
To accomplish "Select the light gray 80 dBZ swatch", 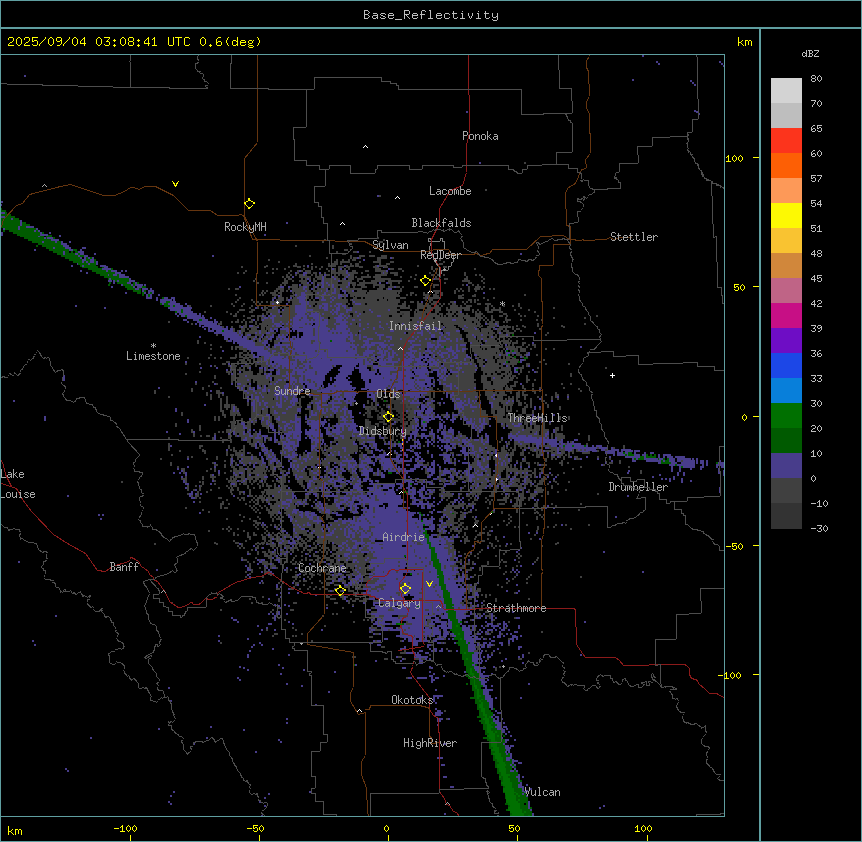I will point(786,91).
